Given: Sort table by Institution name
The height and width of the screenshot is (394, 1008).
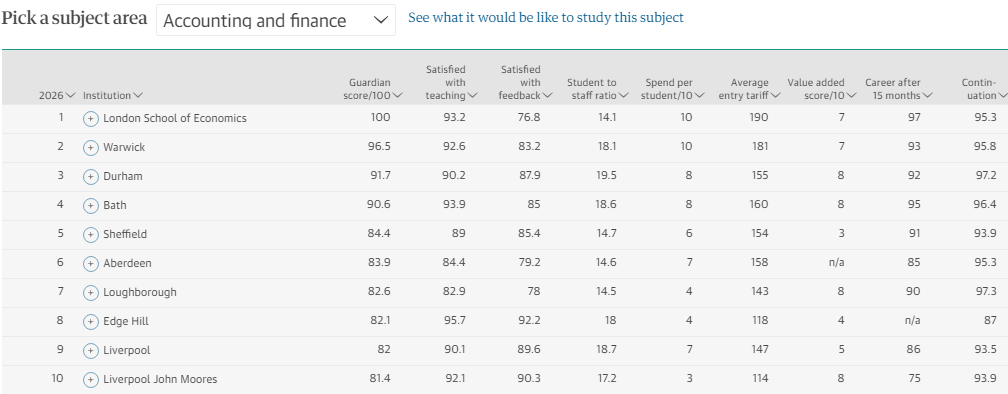Looking at the screenshot, I should 113,95.
